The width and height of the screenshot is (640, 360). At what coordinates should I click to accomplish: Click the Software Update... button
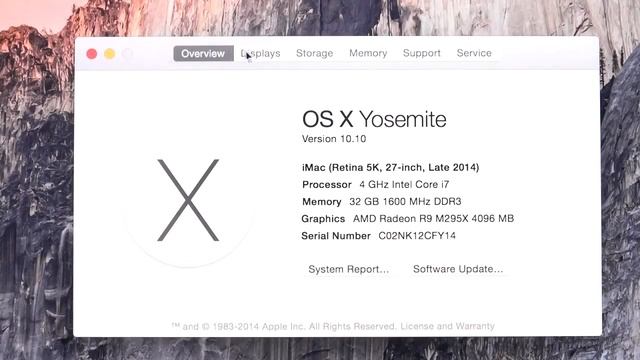tap(458, 269)
